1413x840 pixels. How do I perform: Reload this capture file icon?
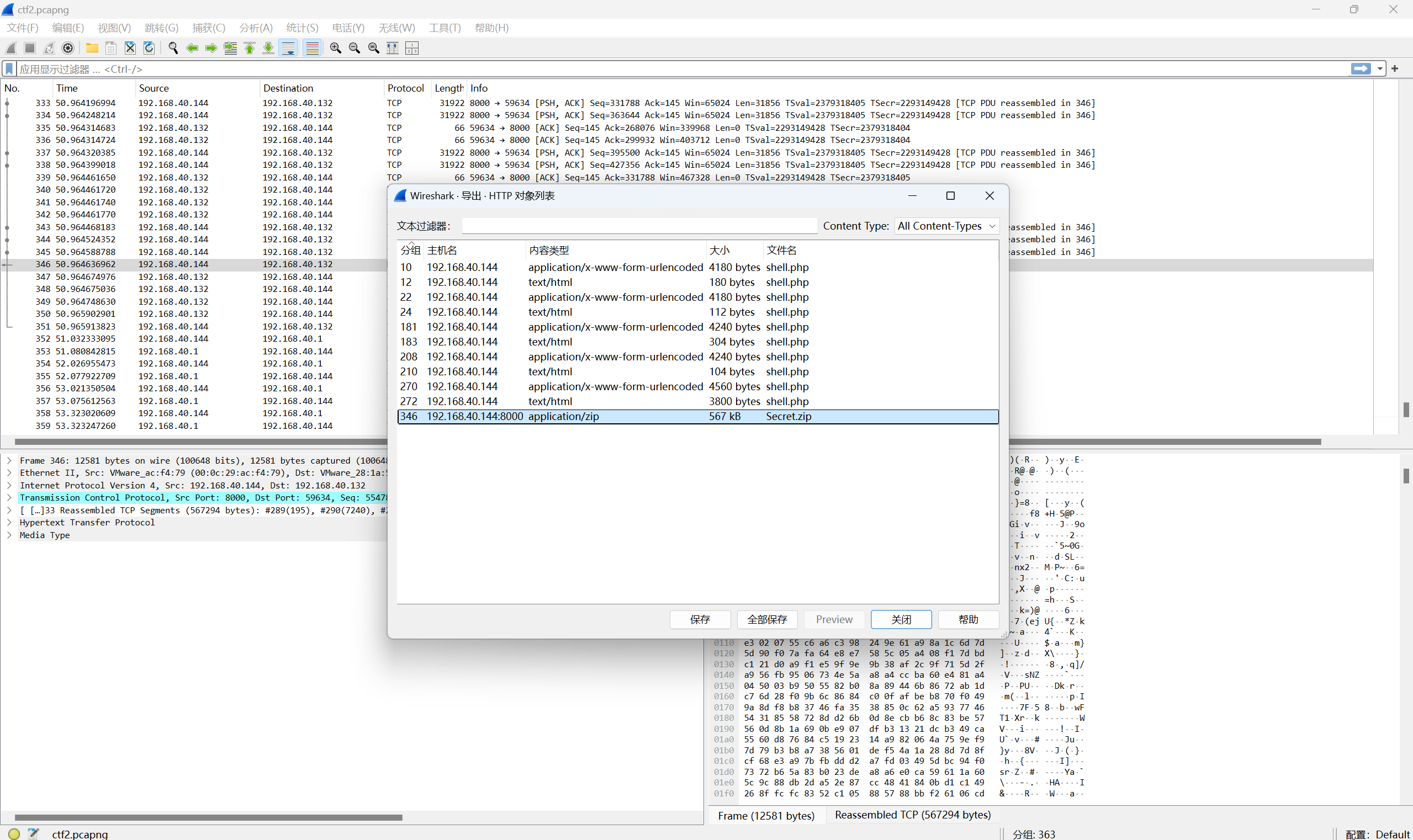click(149, 48)
